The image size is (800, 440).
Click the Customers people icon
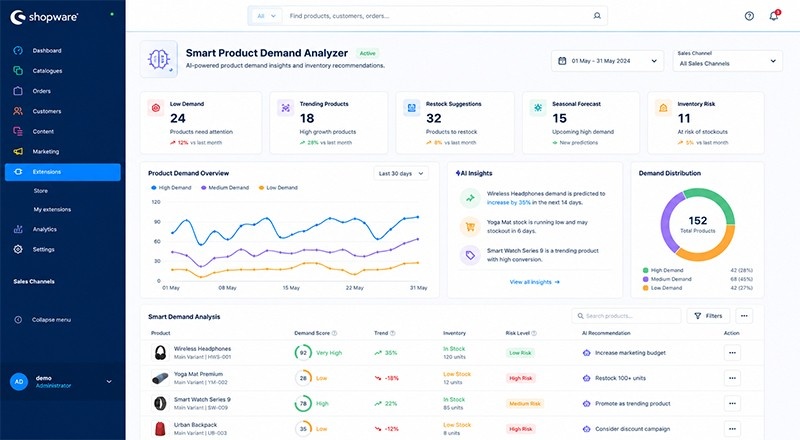(x=18, y=111)
